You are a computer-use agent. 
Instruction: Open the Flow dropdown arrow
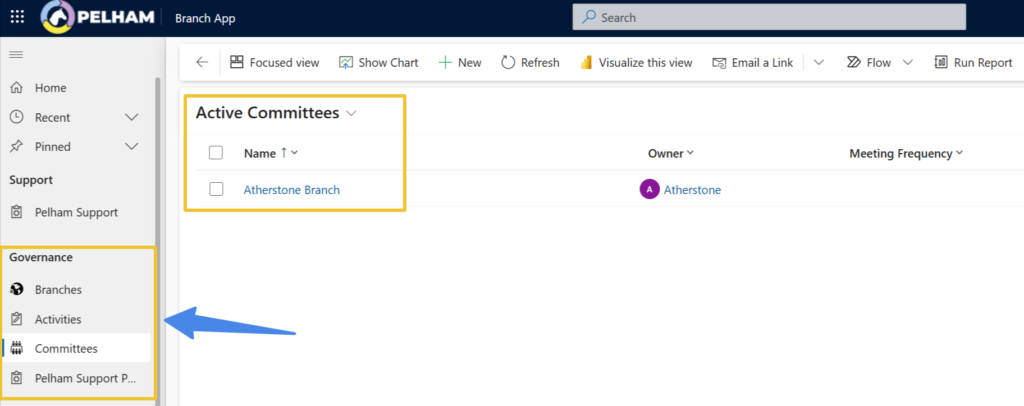pyautogui.click(x=907, y=62)
